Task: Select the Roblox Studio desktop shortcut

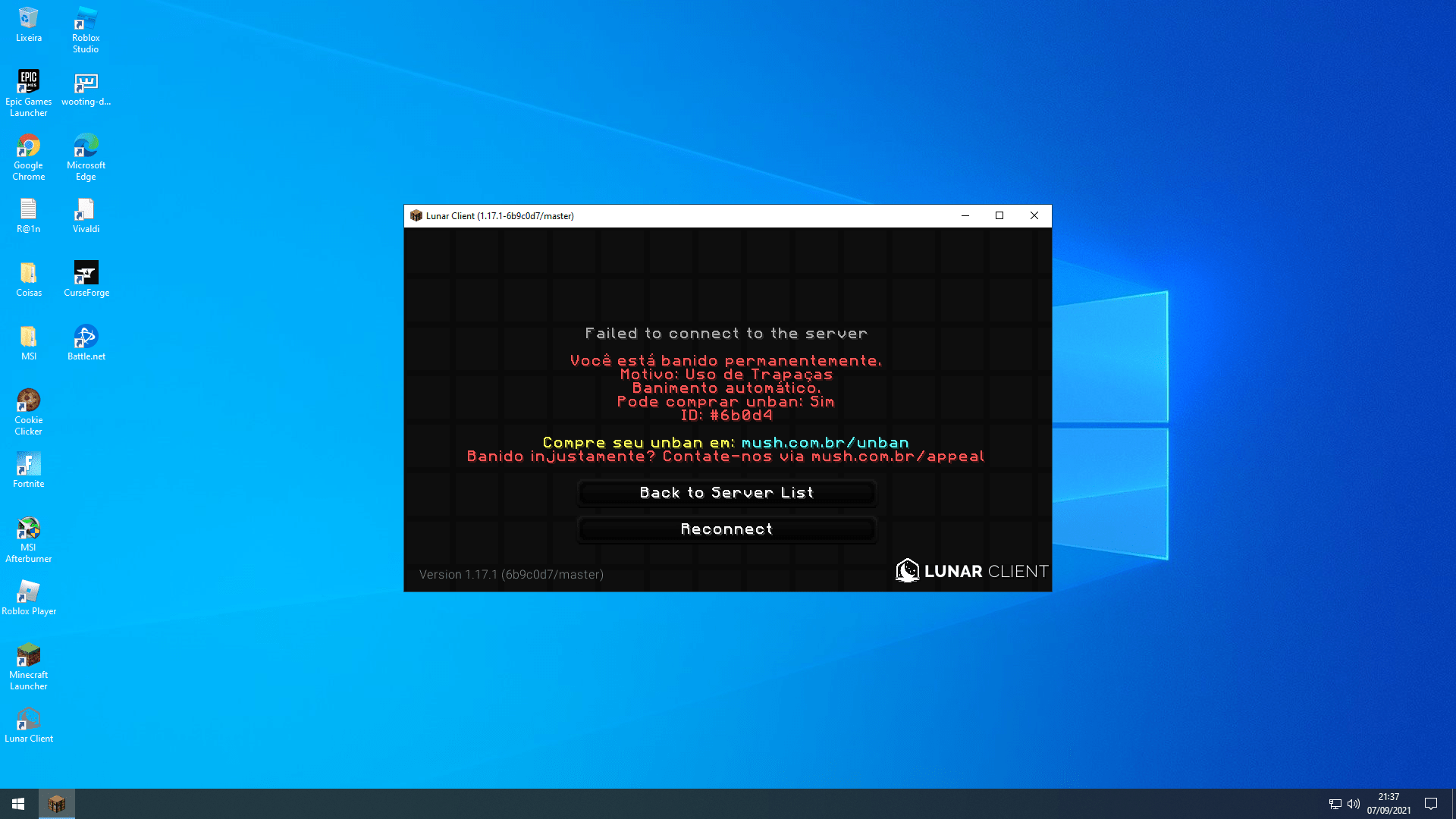Action: 86,30
